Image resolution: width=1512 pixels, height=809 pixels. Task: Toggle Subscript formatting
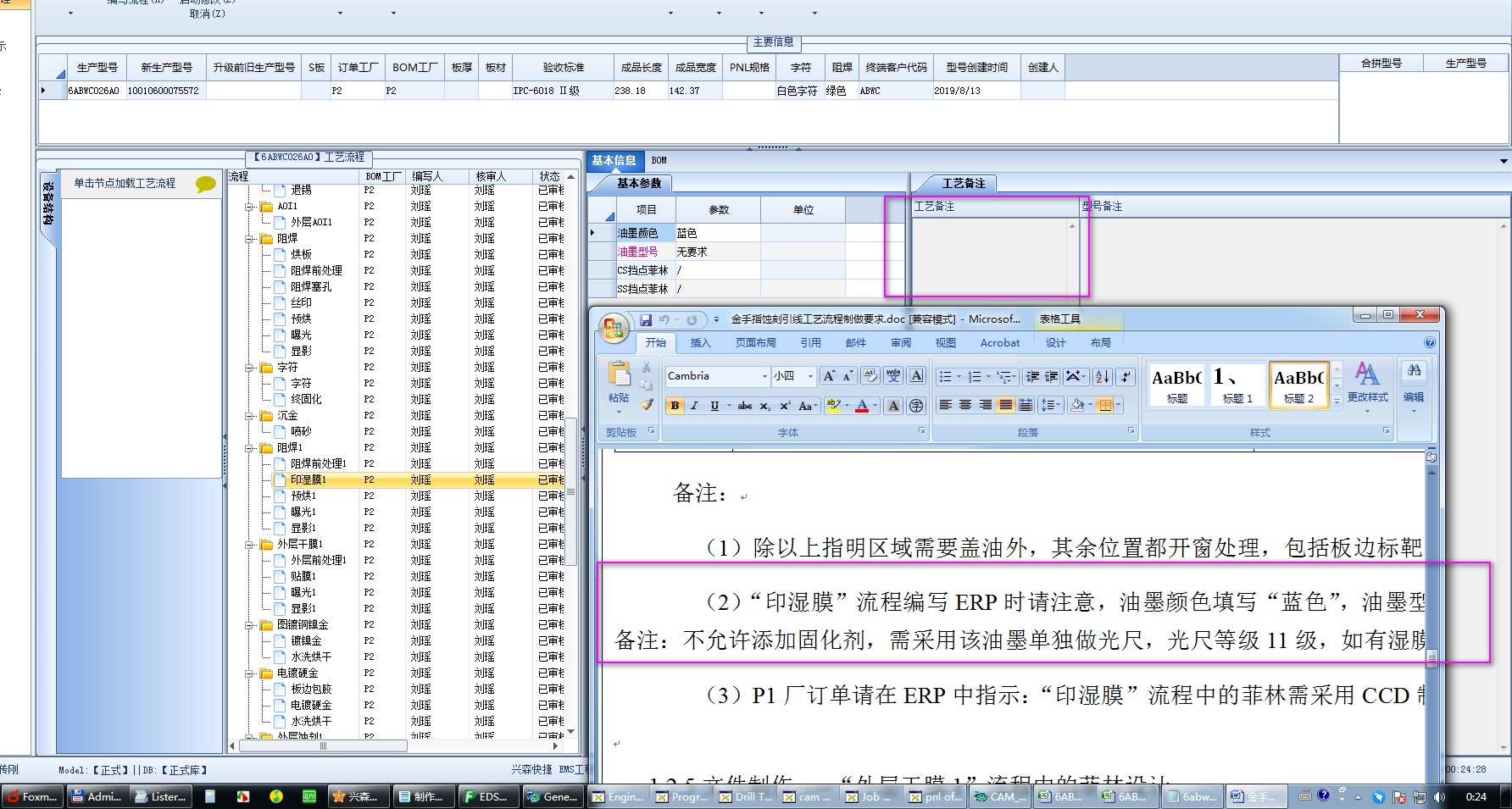[x=765, y=406]
